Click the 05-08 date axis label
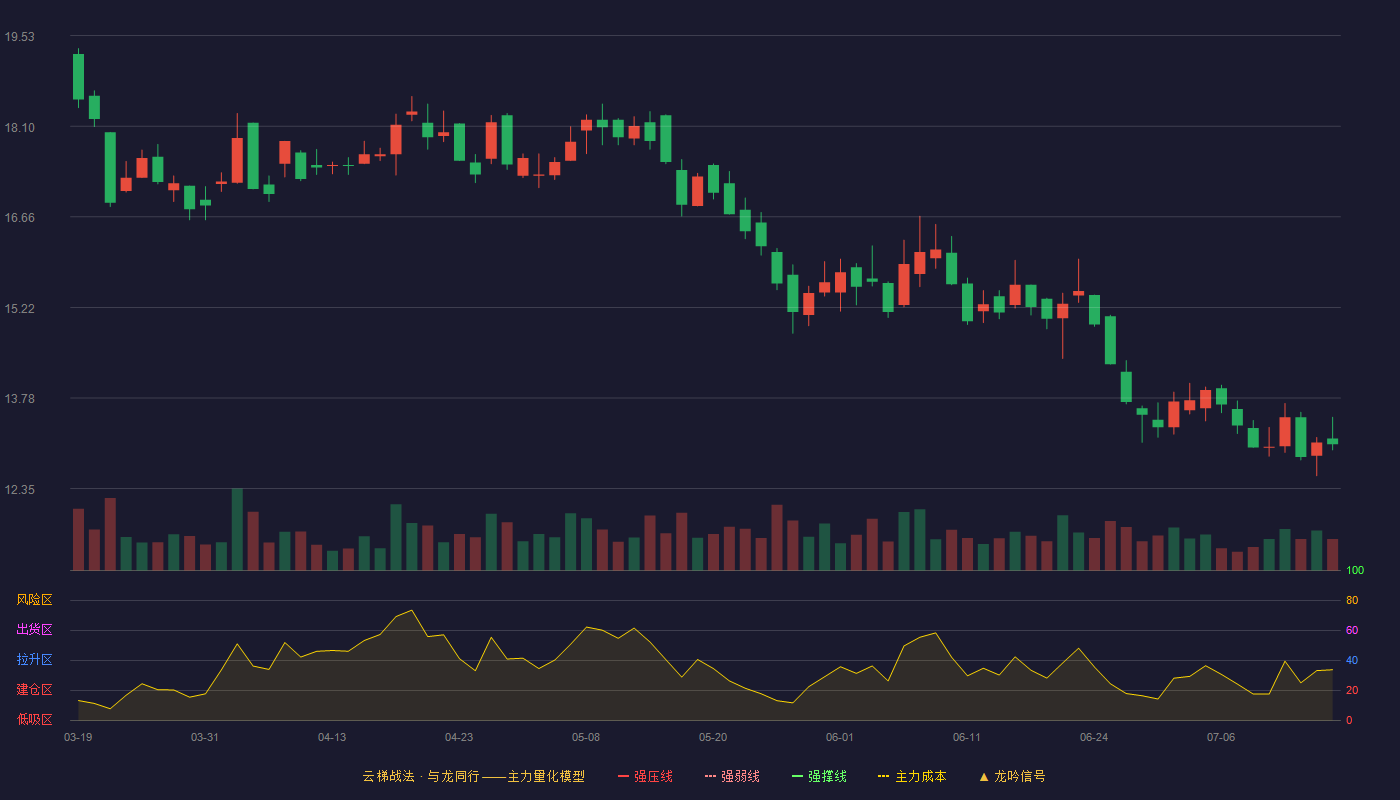Viewport: 1400px width, 800px height. pos(586,737)
